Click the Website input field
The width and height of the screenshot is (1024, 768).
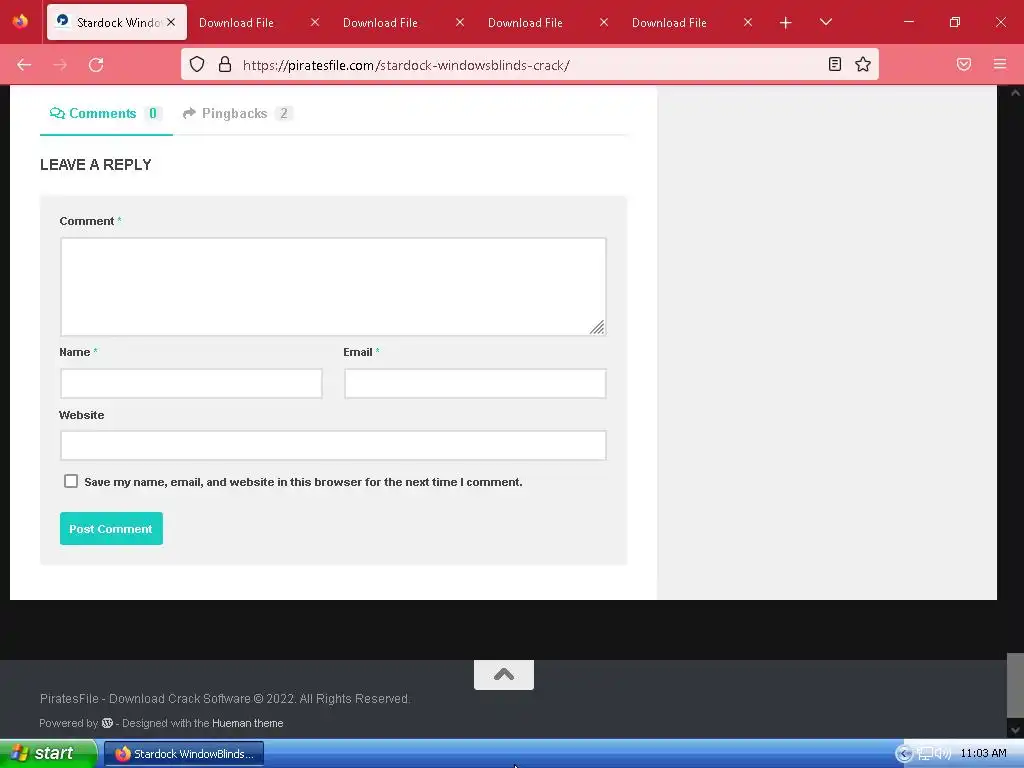[x=333, y=445]
